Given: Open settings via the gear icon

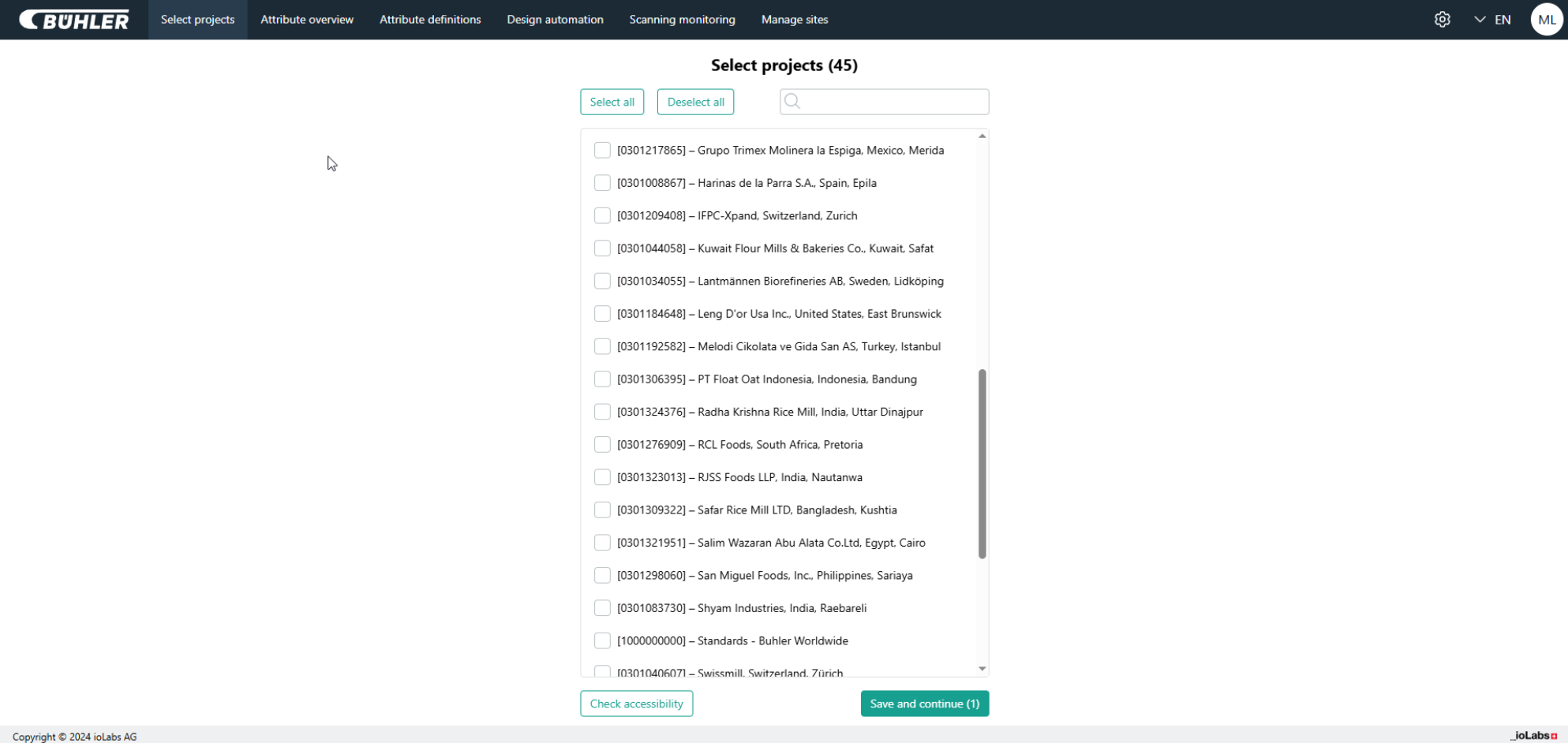Looking at the screenshot, I should [x=1442, y=20].
